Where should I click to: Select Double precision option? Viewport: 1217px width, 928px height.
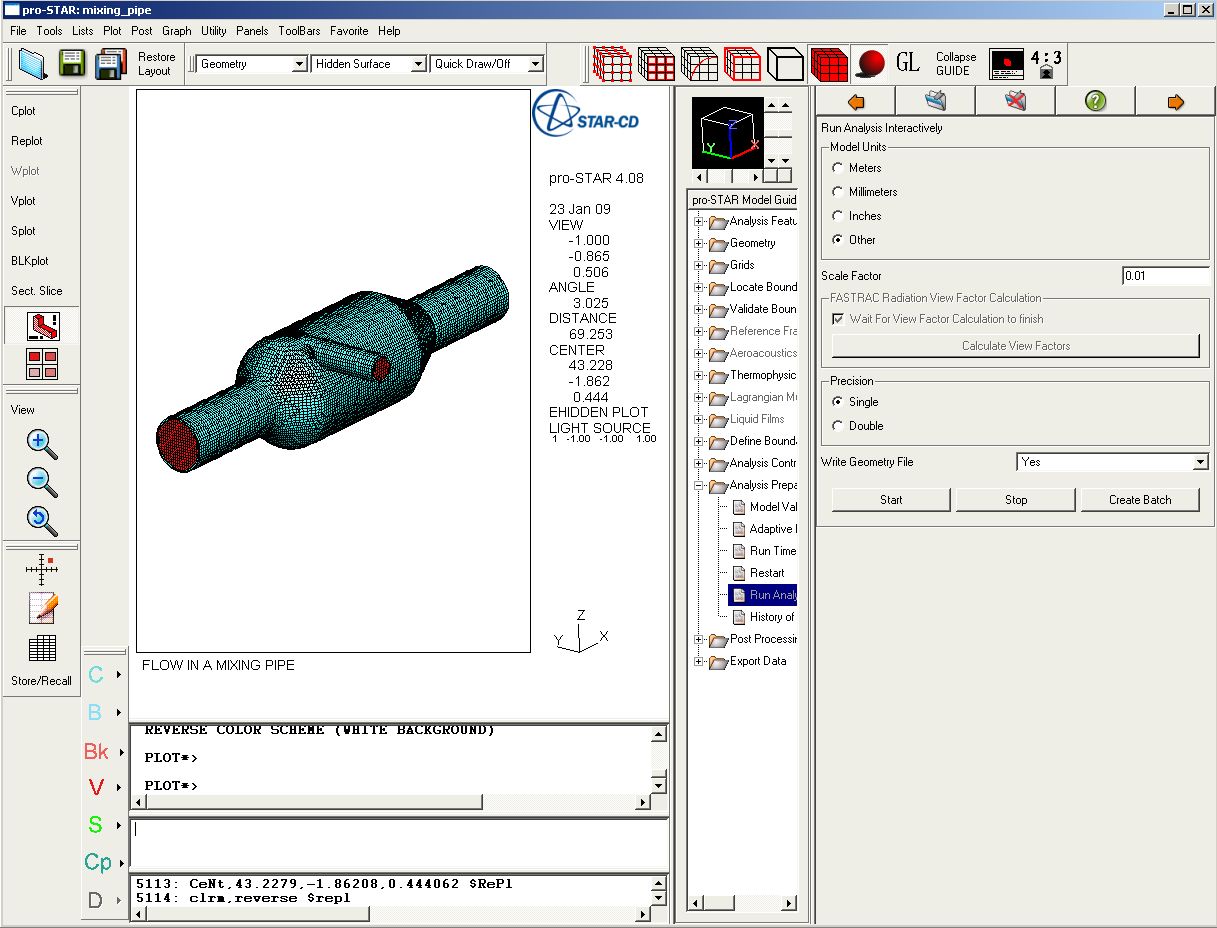click(838, 426)
